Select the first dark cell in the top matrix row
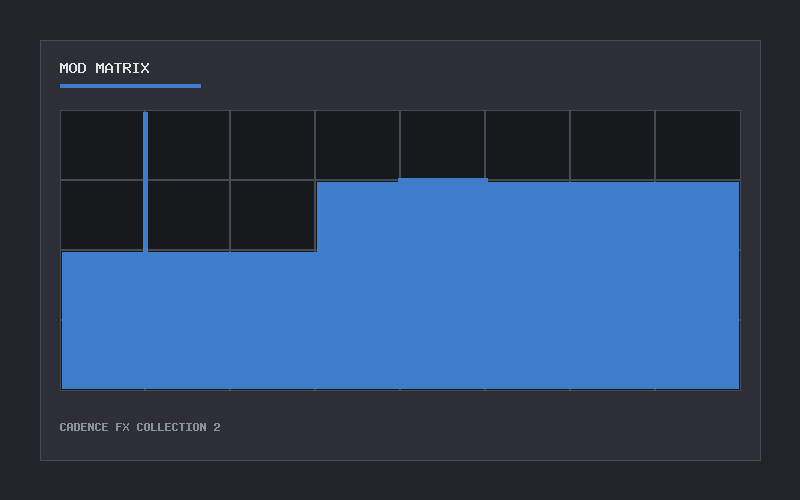The image size is (800, 500). pos(102,145)
